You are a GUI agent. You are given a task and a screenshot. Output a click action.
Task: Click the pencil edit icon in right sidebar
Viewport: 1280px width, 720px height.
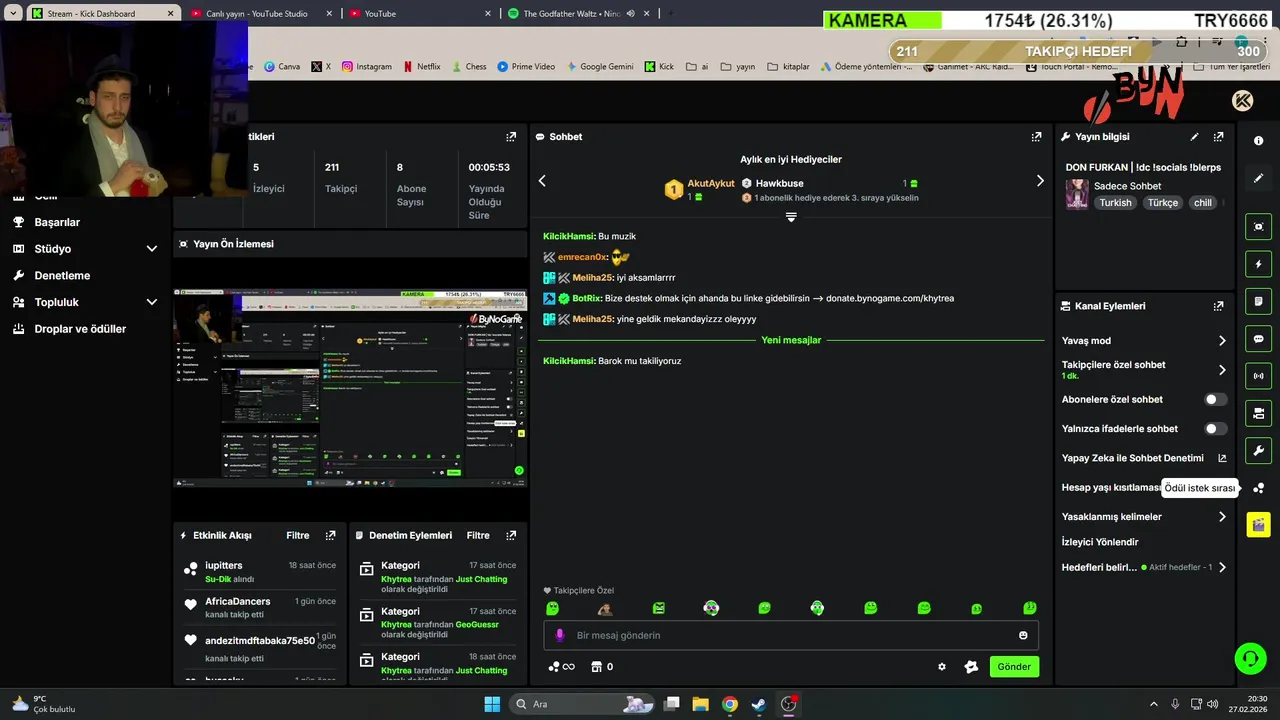point(1258,178)
